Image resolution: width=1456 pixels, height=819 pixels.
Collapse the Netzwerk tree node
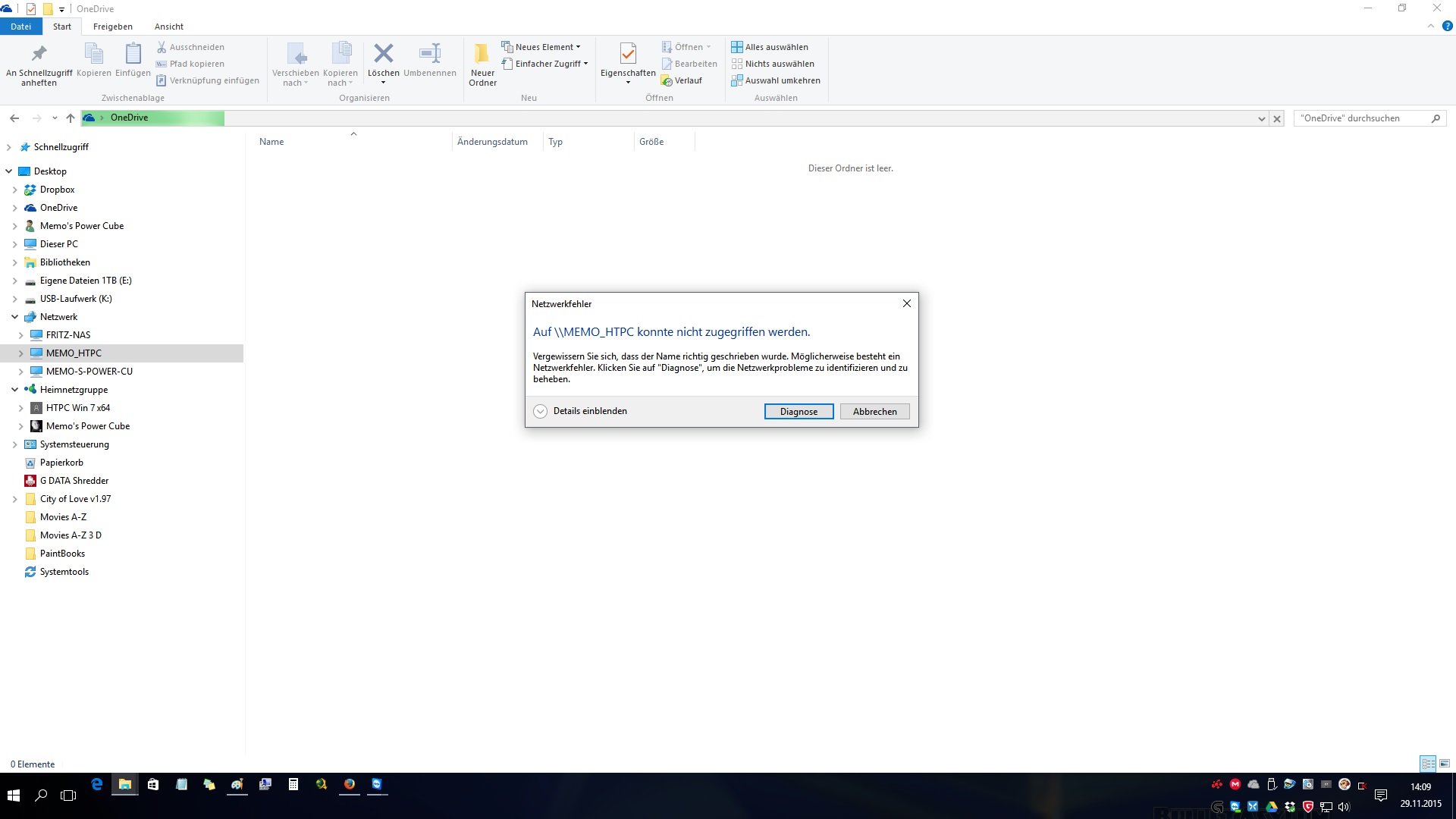click(x=14, y=317)
